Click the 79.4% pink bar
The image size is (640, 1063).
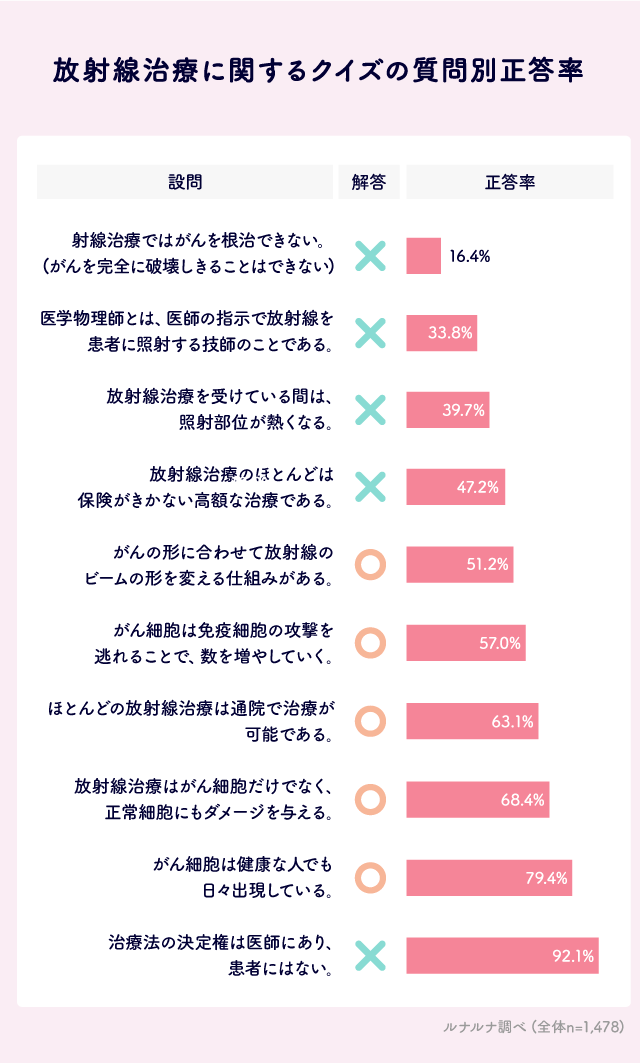(489, 878)
